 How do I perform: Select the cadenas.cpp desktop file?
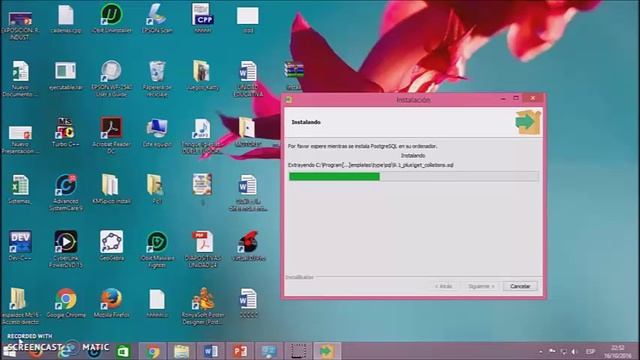point(66,19)
